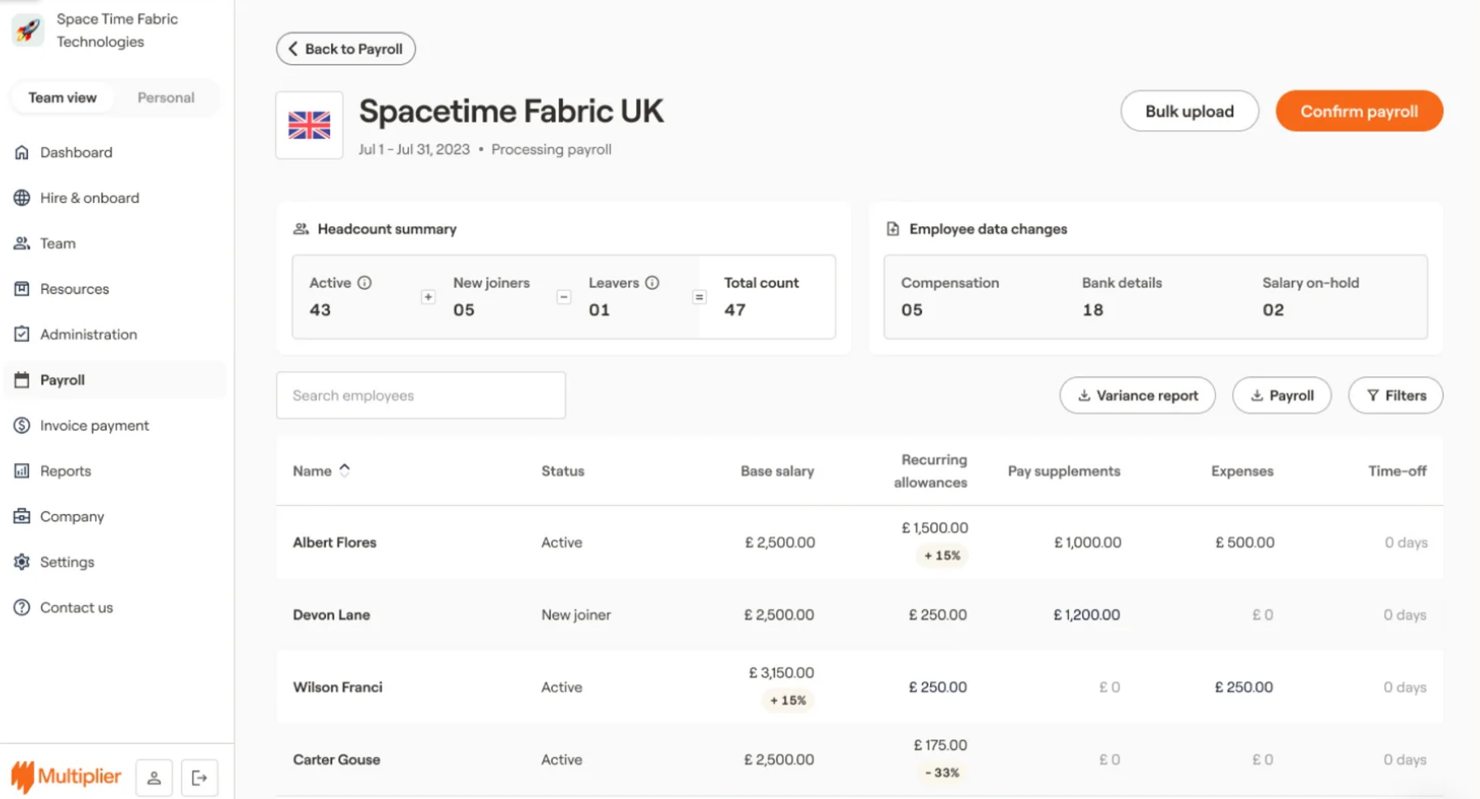Click £1,000.00 pay supplement for Albert Flores
Image resolution: width=1480 pixels, height=799 pixels.
tap(1088, 543)
